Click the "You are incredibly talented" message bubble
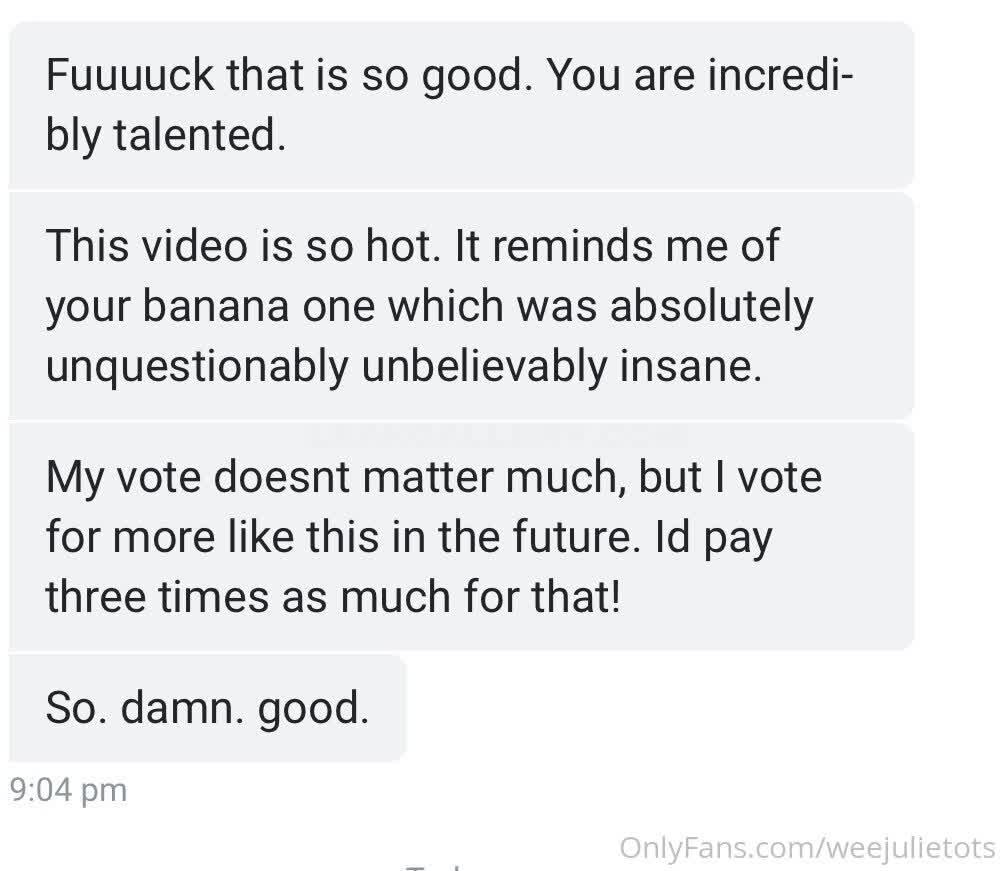1001x871 pixels. click(460, 105)
